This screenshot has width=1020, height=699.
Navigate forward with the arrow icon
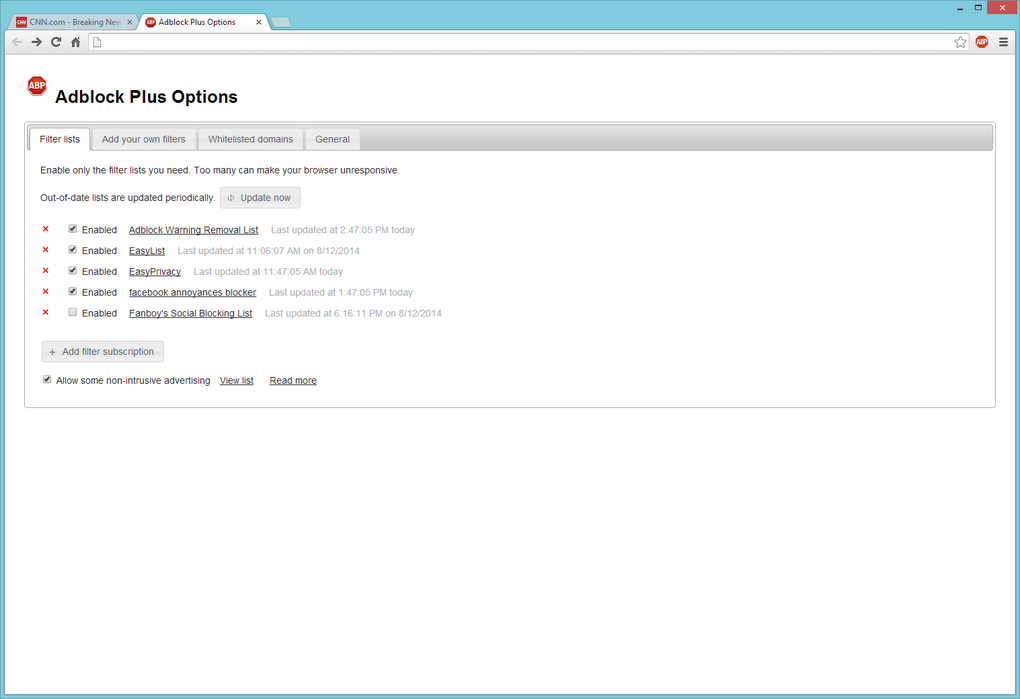[x=36, y=42]
